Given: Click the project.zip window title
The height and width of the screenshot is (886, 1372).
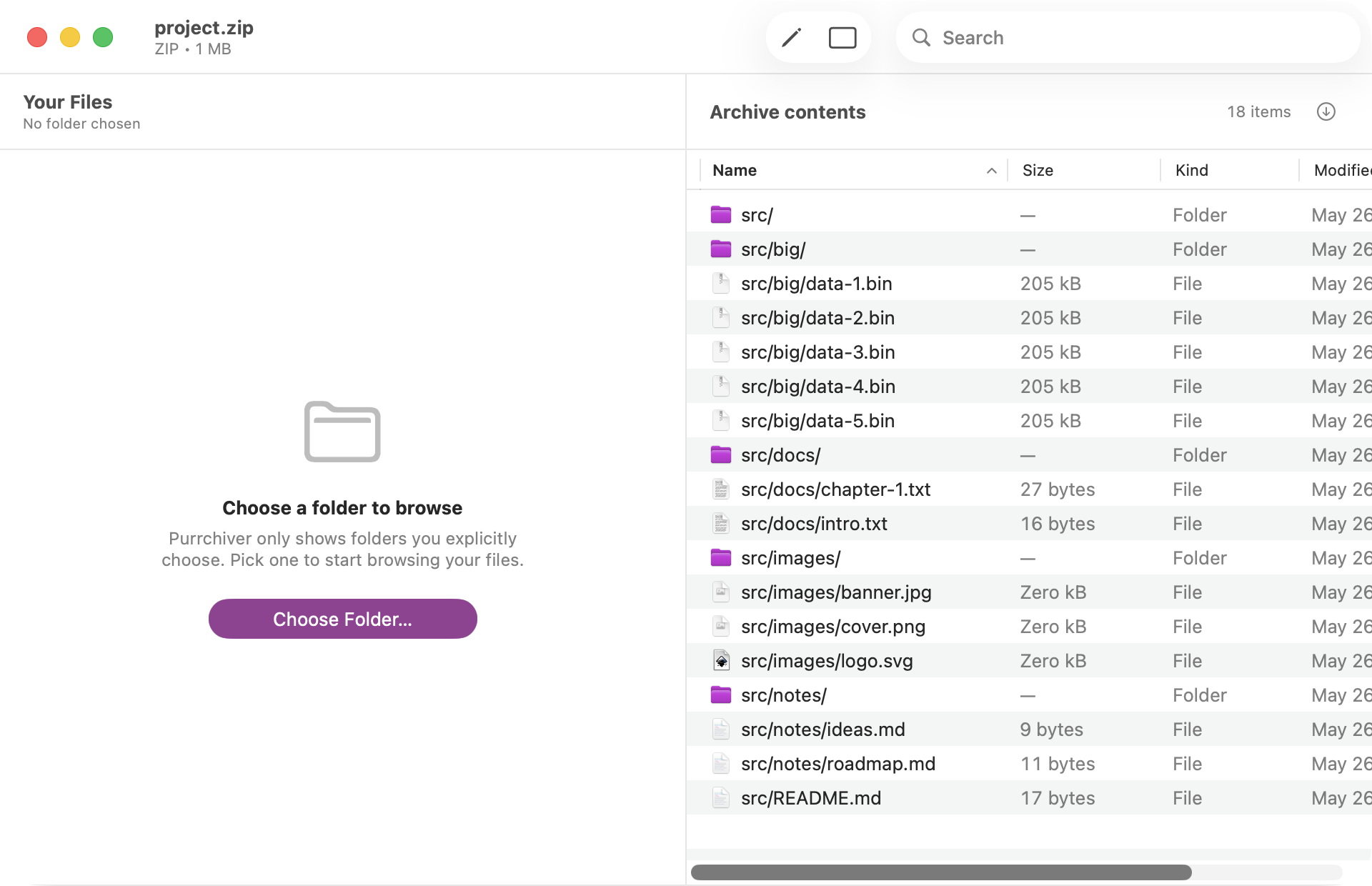Looking at the screenshot, I should click(204, 27).
